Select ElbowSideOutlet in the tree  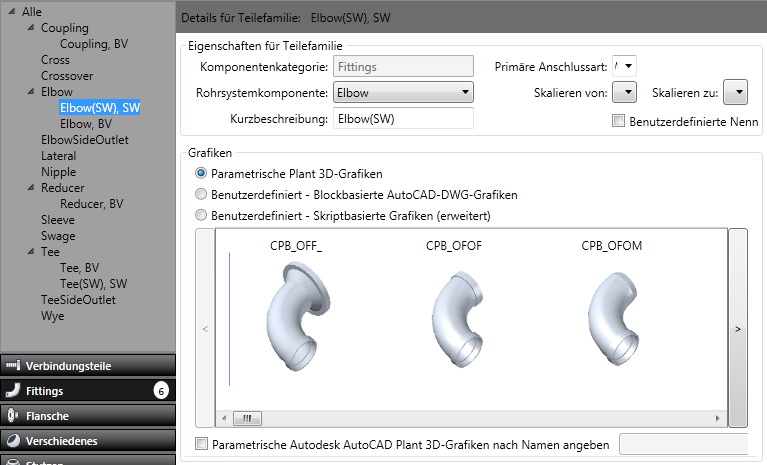[x=85, y=140]
